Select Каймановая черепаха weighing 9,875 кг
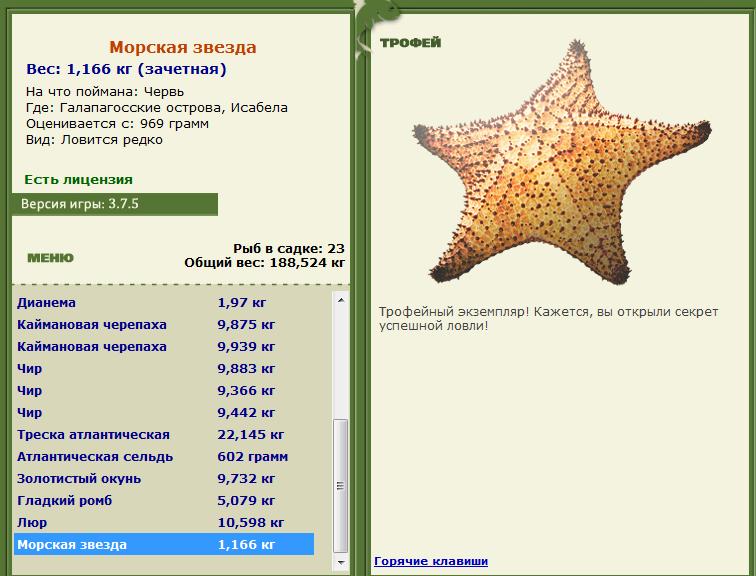The width and height of the screenshot is (756, 576). tap(164, 325)
